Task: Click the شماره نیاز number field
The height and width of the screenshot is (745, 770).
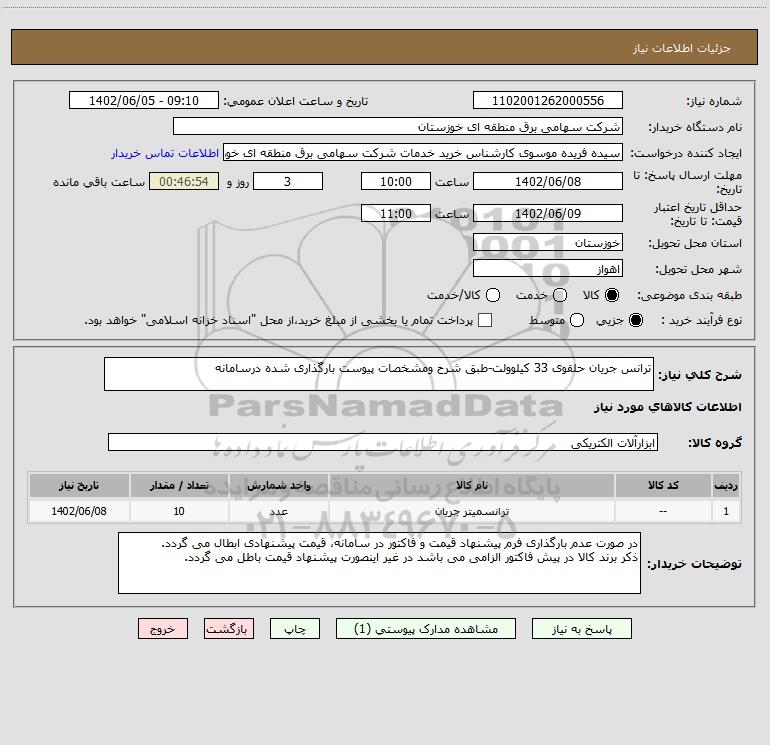Action: tap(547, 101)
